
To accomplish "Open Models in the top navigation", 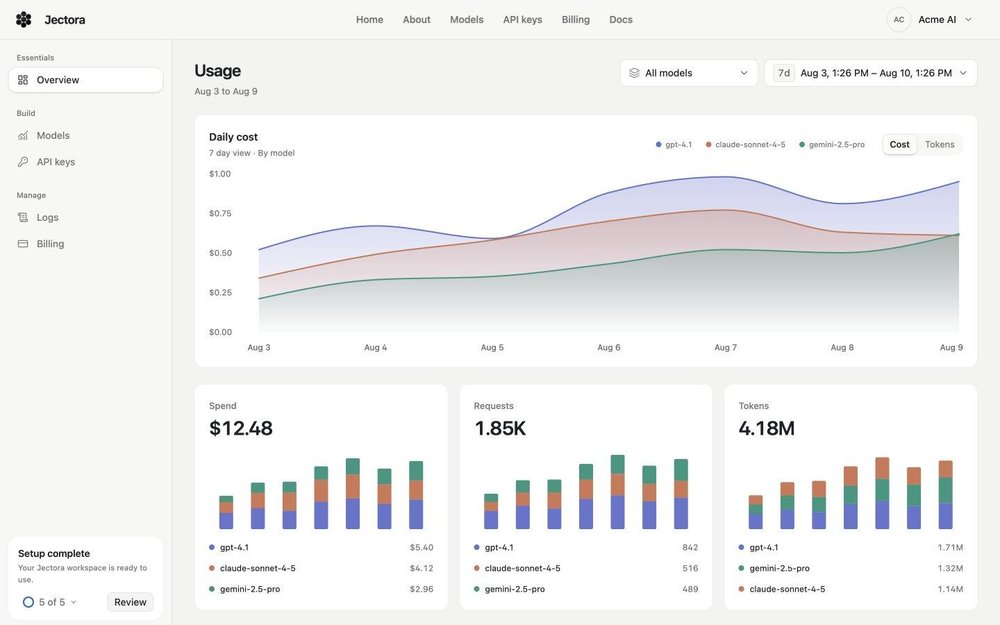I will (x=467, y=20).
